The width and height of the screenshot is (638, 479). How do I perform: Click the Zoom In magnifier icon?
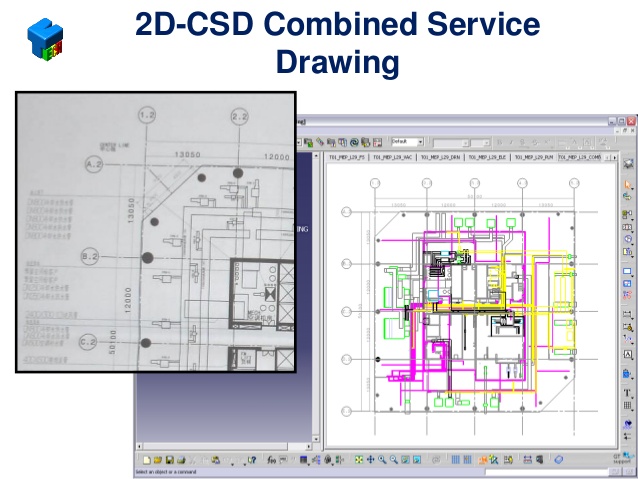[382, 459]
